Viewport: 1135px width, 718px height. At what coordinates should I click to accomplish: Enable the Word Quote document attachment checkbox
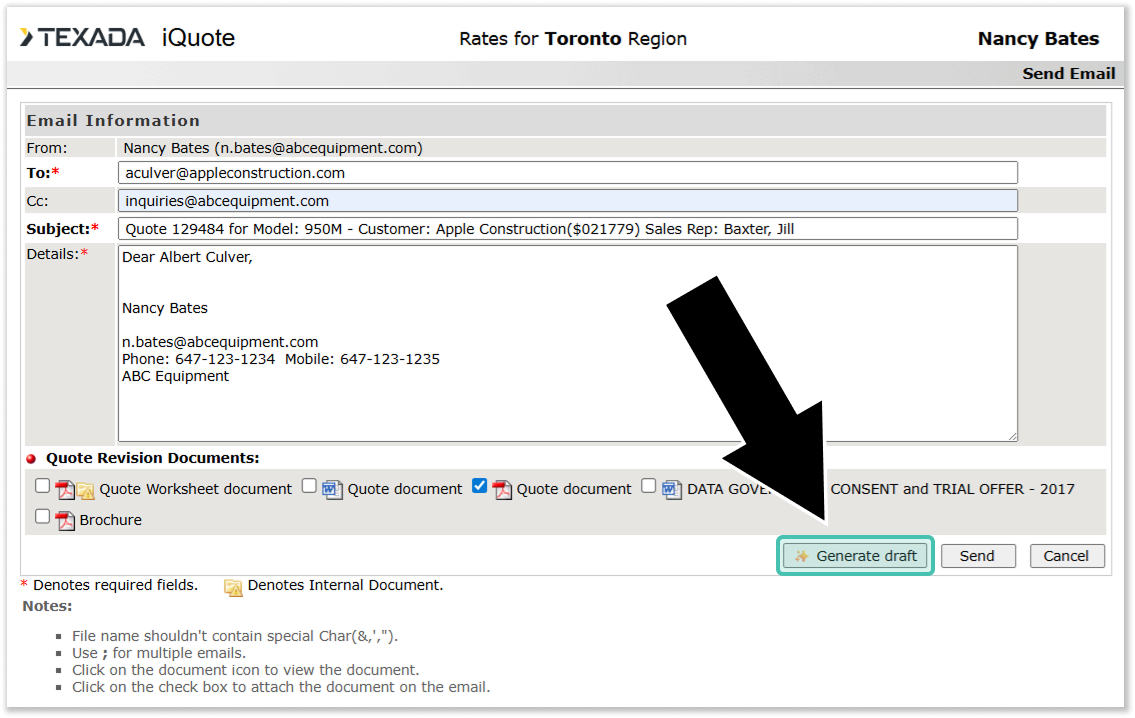point(309,486)
